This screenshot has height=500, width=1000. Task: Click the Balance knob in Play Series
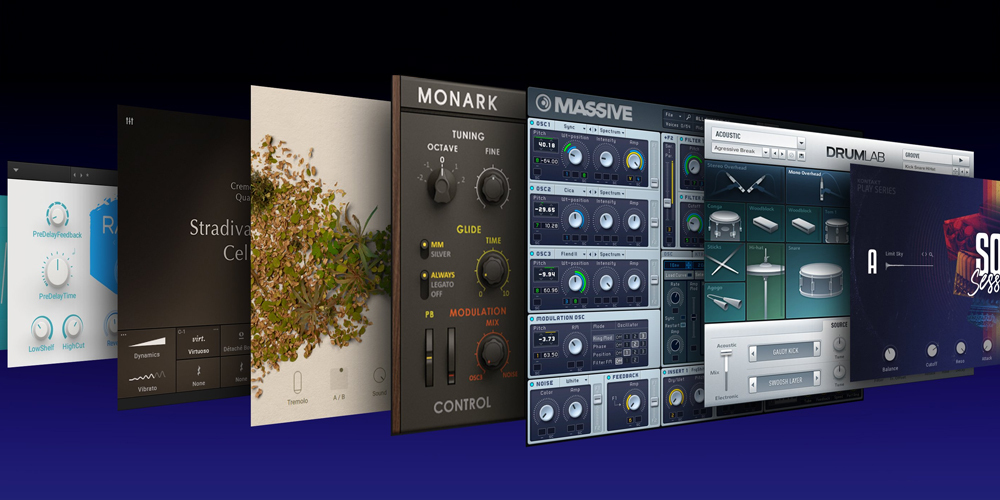(890, 353)
